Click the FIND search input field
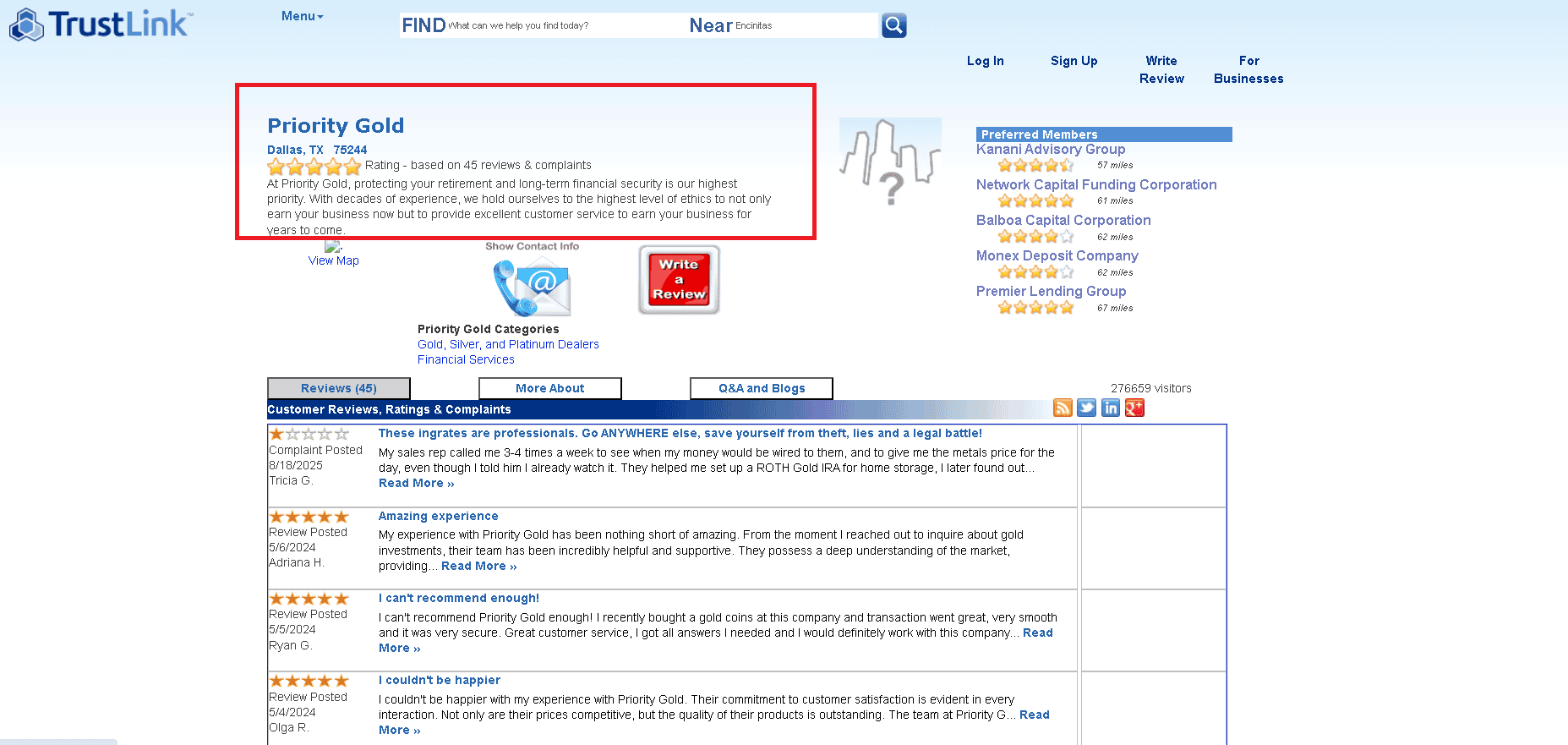Screen dimensions: 1568x745 pyautogui.click(x=566, y=25)
